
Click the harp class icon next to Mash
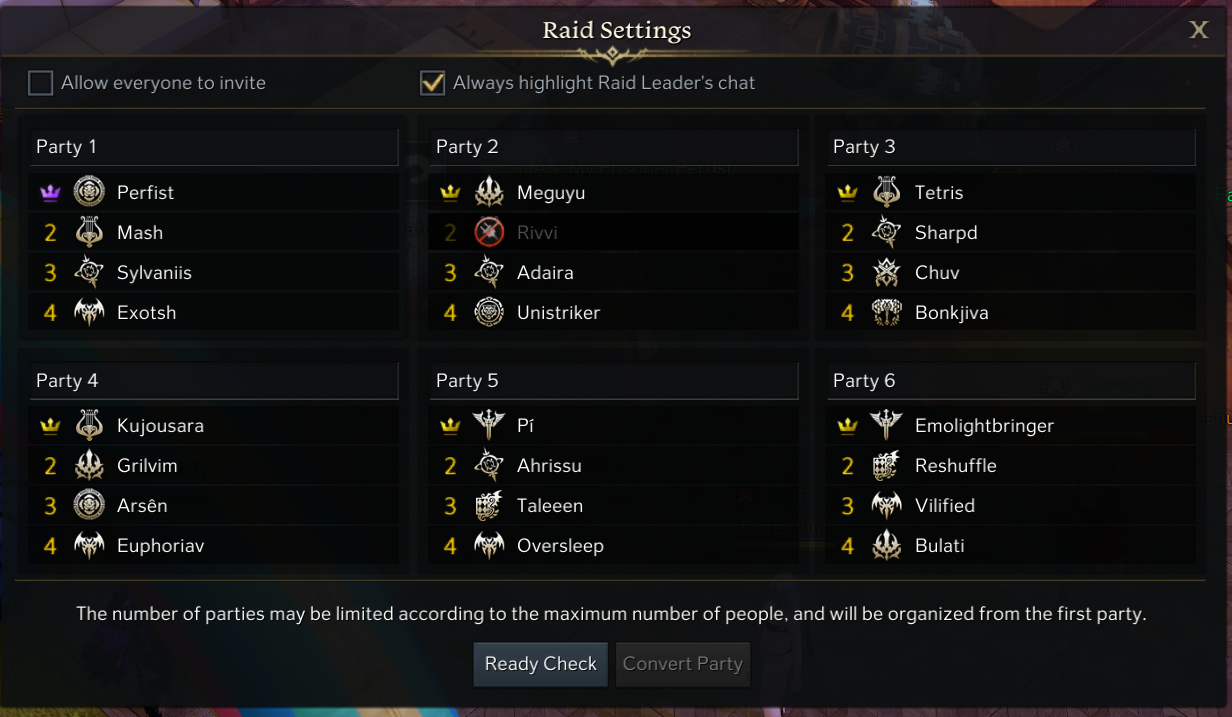(89, 232)
